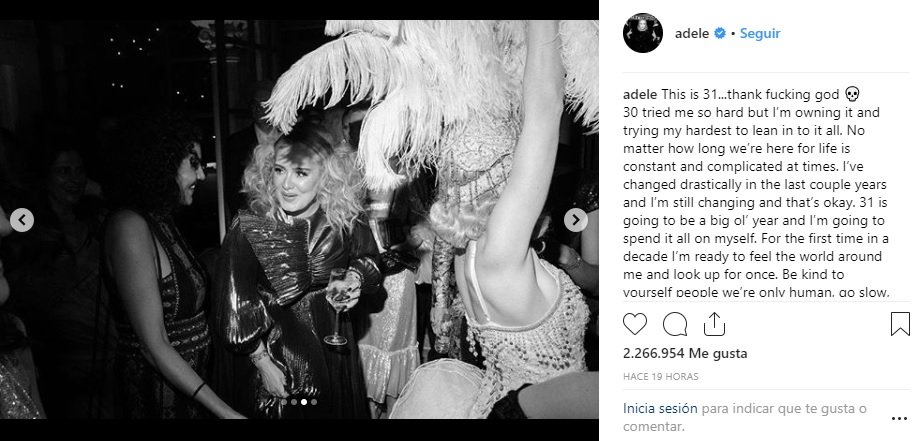This screenshot has width=917, height=441.
Task: Click the black and white party photo
Action: tap(299, 220)
